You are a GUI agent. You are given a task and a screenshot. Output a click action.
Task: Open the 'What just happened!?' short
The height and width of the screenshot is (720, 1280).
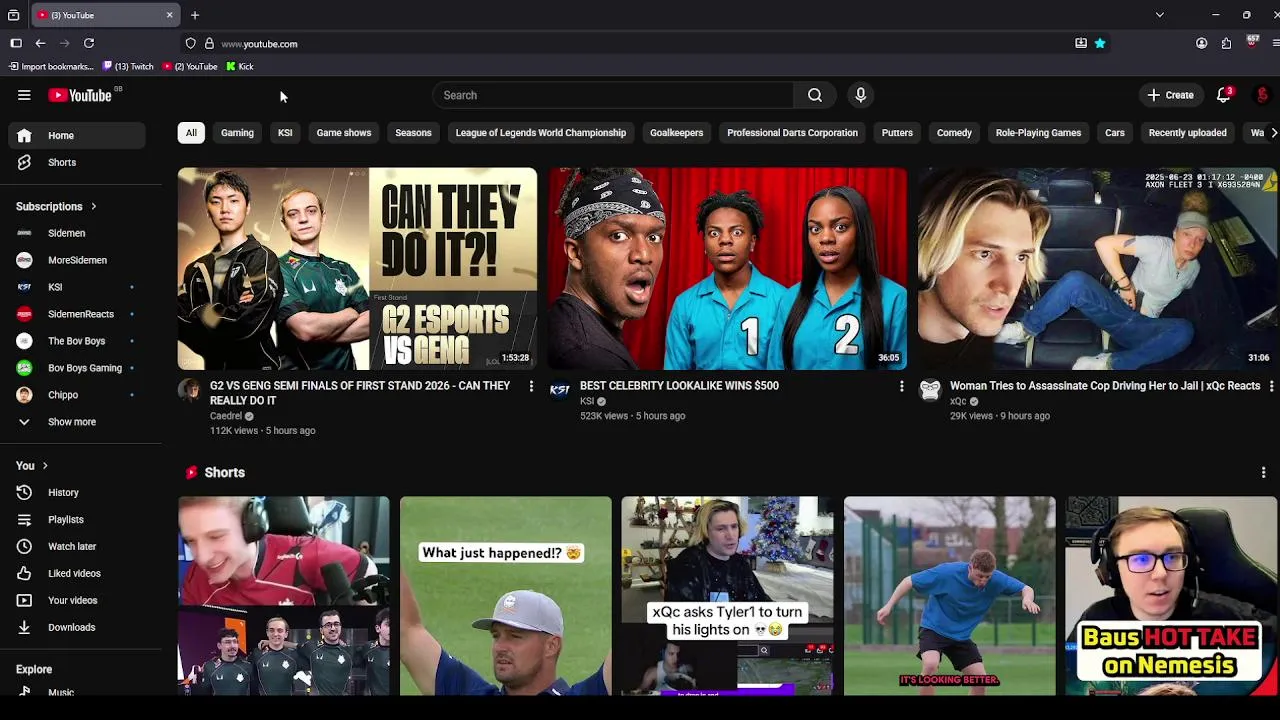pos(505,596)
